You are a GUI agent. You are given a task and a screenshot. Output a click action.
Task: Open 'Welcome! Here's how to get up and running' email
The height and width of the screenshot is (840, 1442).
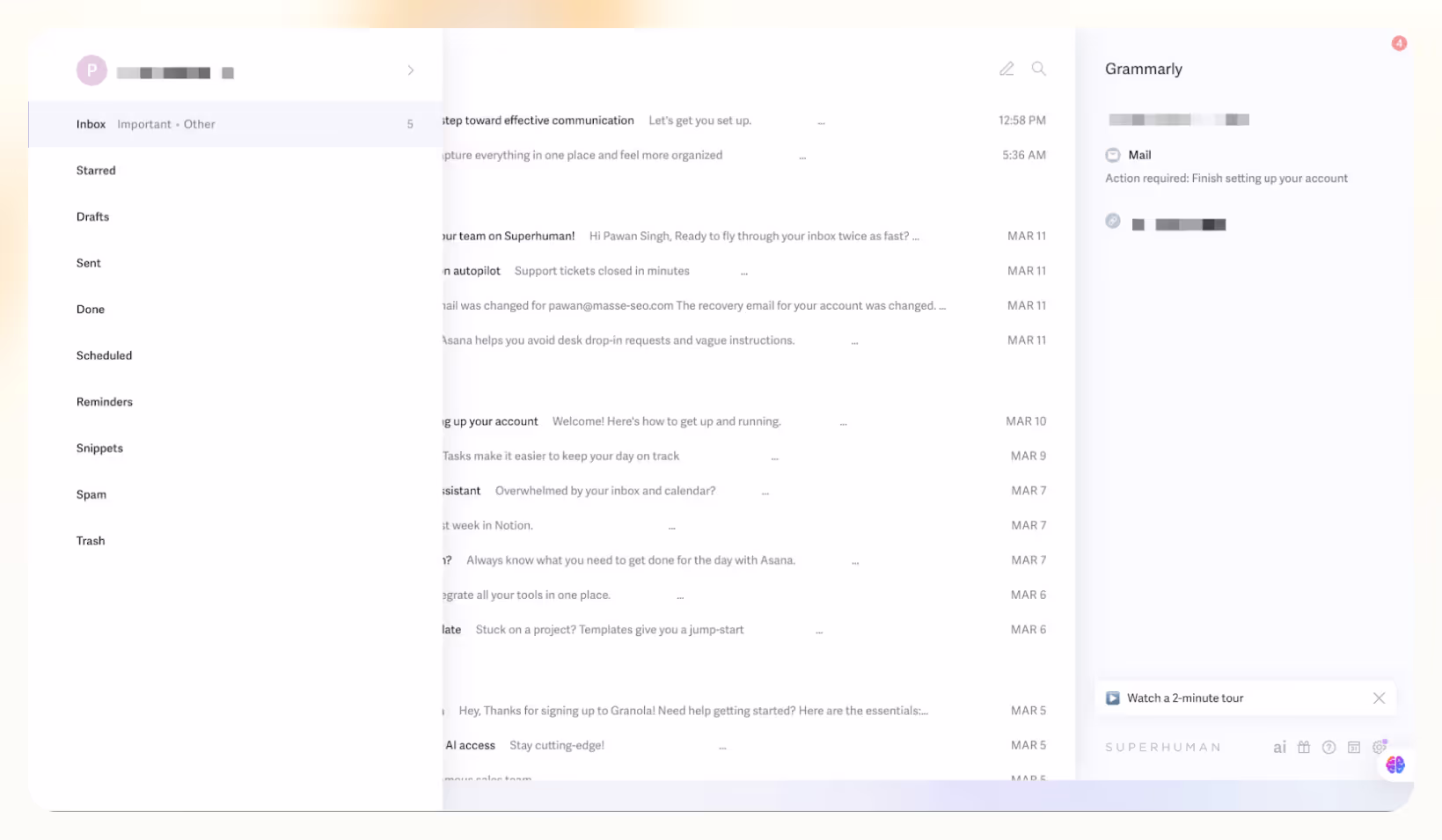(744, 421)
